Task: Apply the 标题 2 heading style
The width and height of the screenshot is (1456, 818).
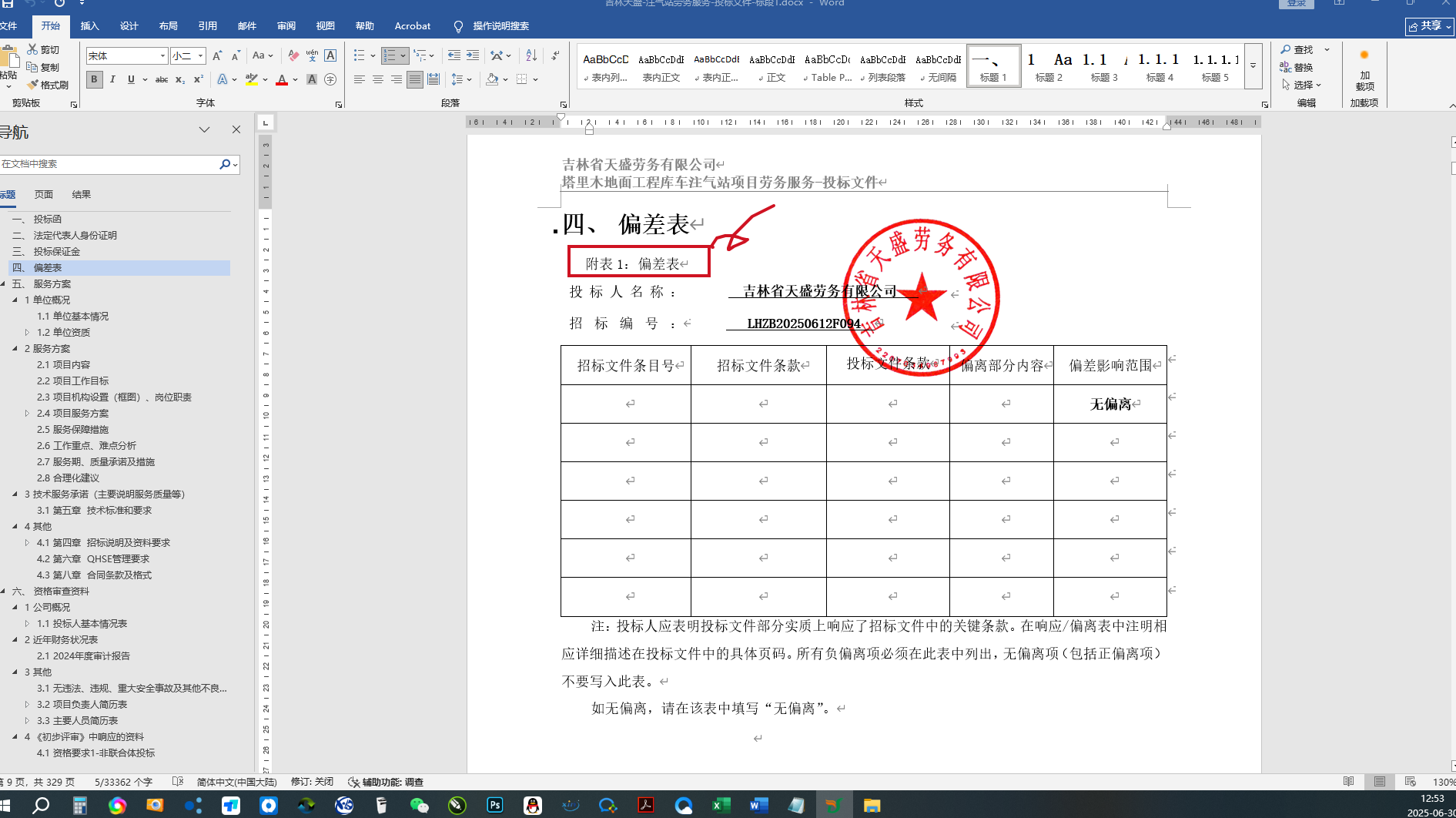Action: pos(1049,66)
